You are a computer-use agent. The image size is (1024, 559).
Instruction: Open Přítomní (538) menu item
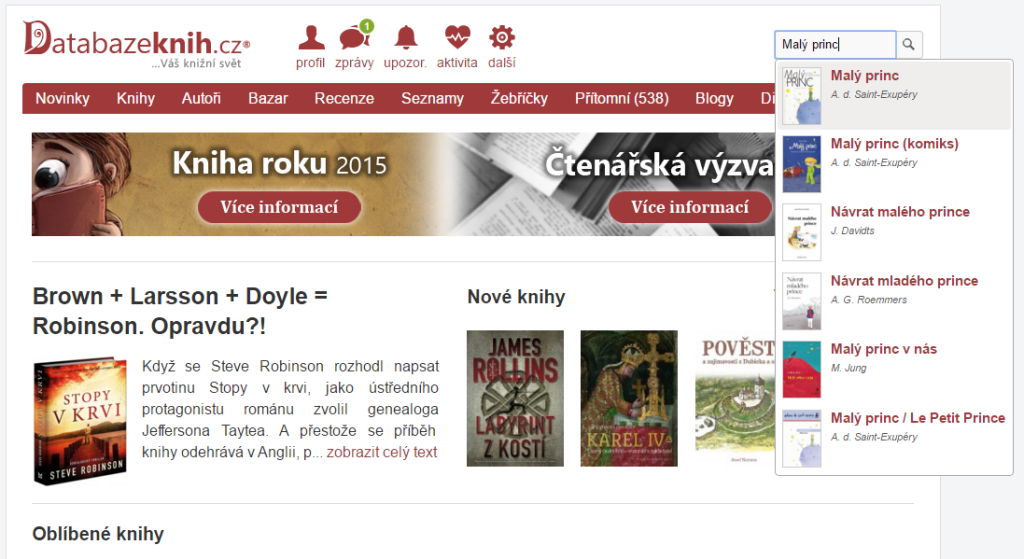click(x=622, y=99)
